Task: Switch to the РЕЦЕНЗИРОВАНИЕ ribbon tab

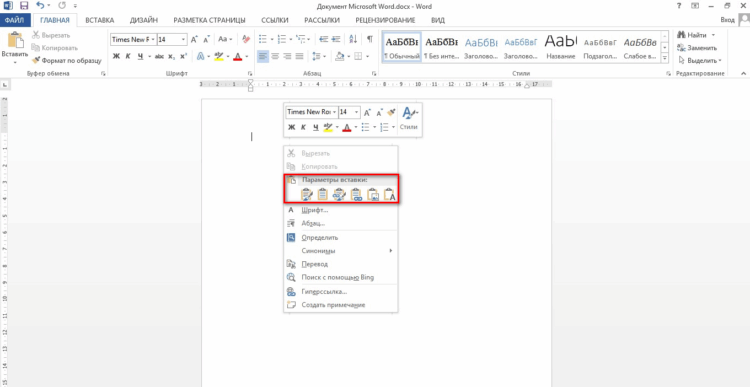Action: pyautogui.click(x=385, y=20)
